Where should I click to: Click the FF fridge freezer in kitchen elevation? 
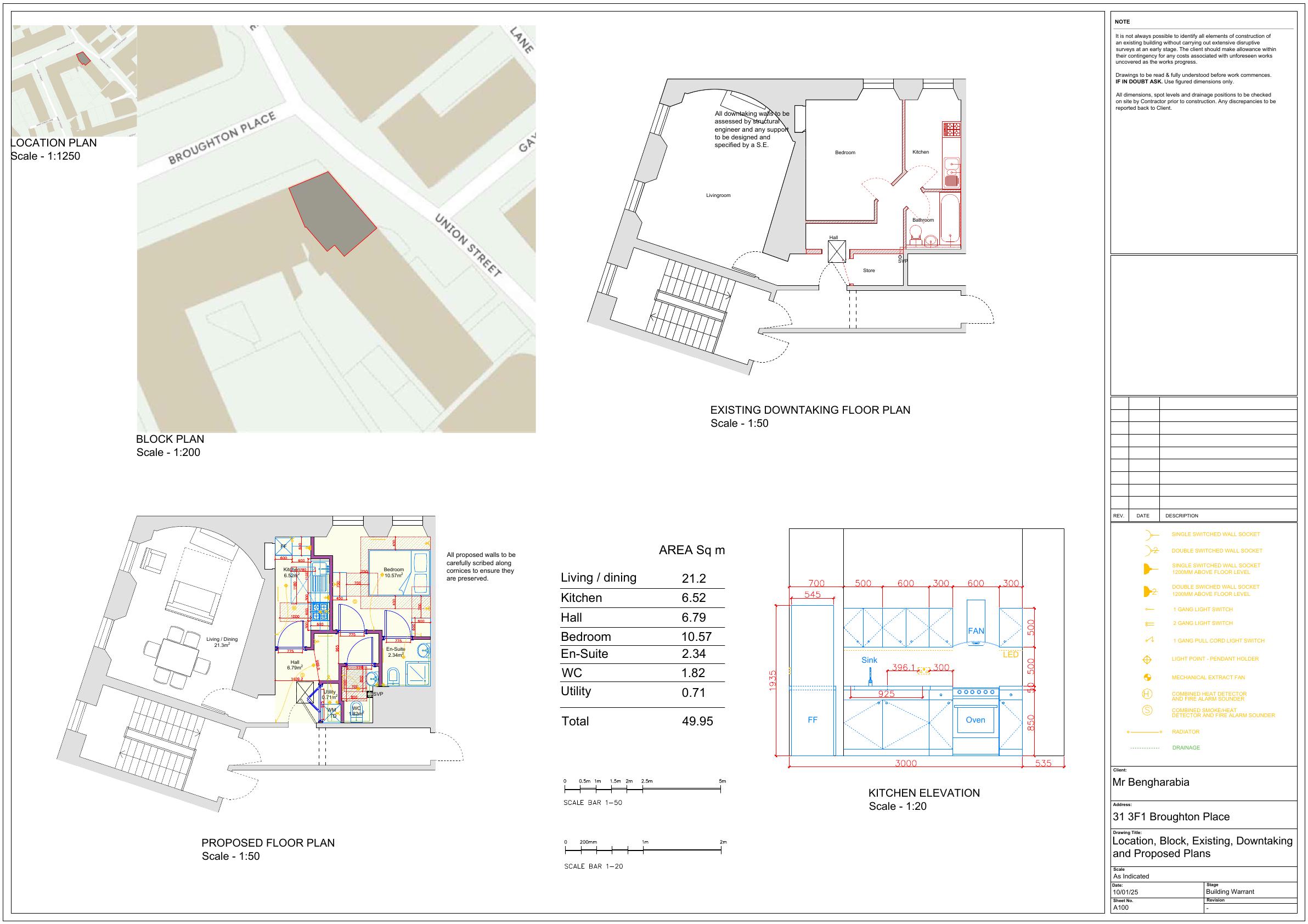click(x=813, y=720)
